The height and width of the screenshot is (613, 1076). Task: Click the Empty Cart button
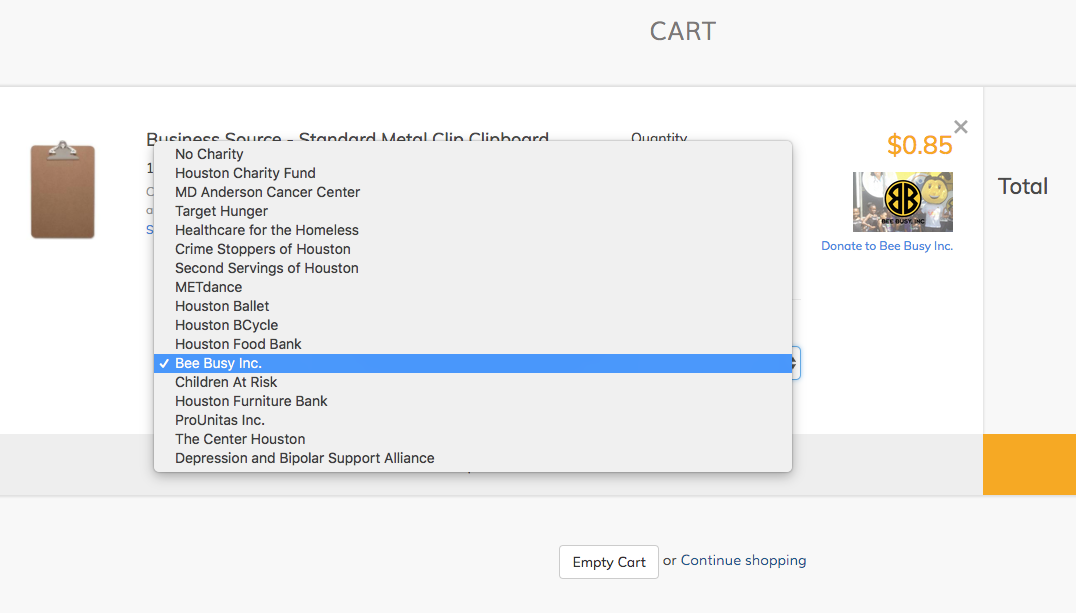609,562
